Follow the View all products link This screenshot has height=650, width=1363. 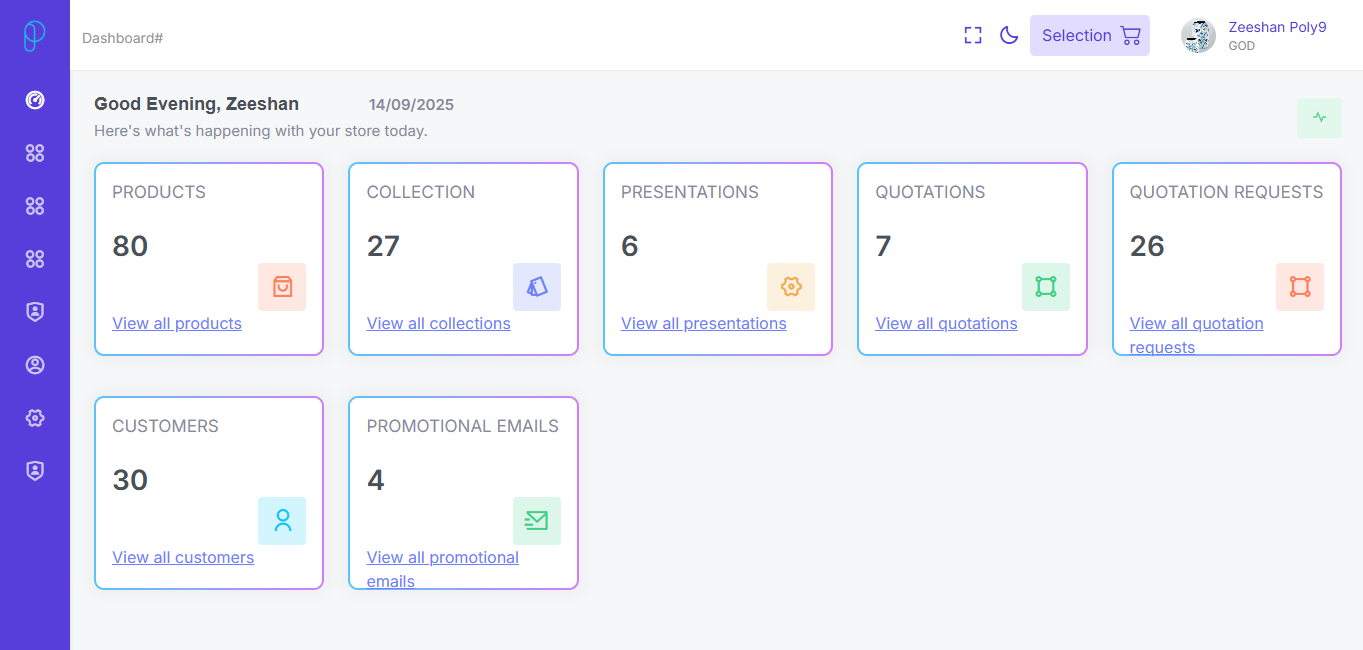(x=177, y=323)
